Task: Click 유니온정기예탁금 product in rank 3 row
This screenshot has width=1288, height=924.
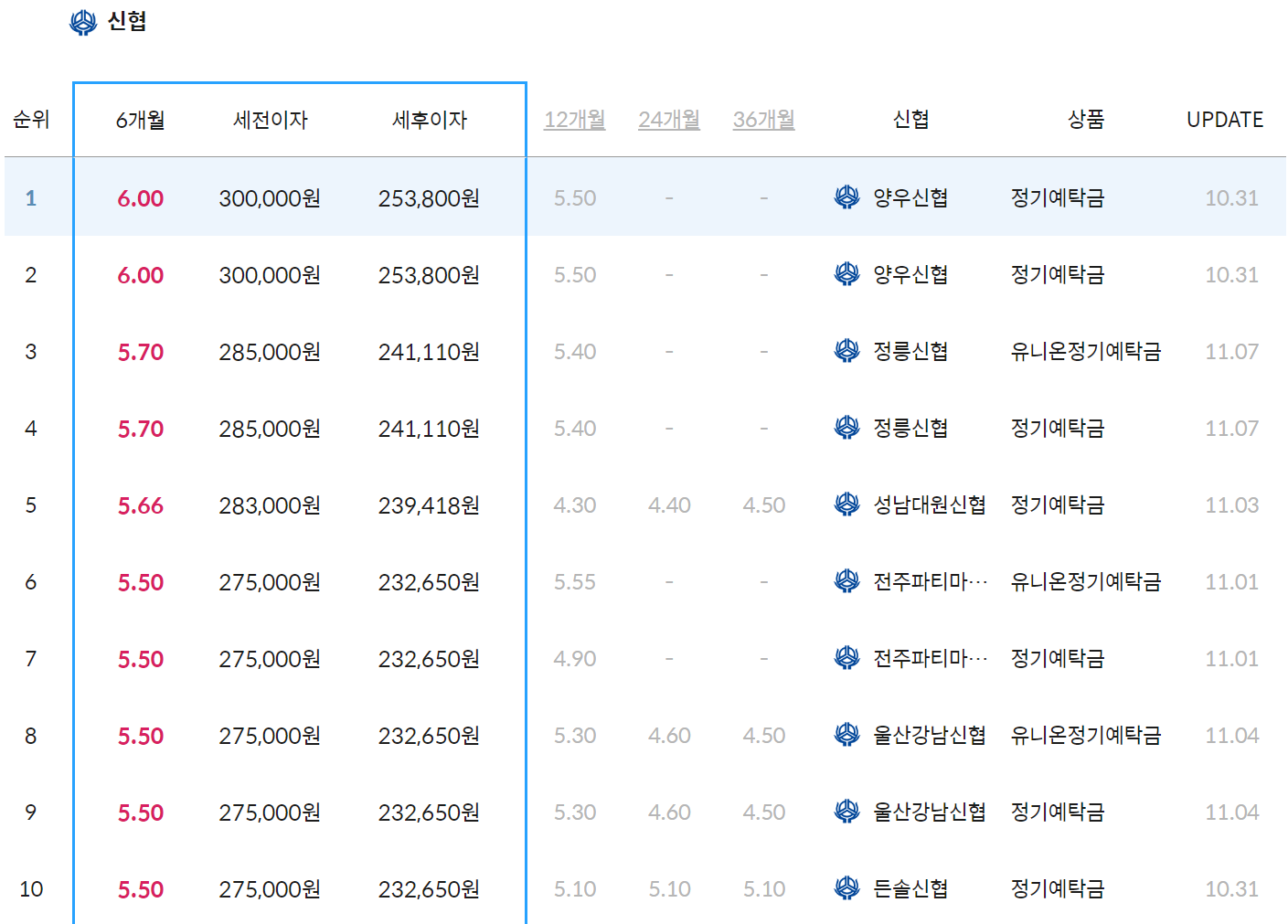Action: pyautogui.click(x=1086, y=351)
